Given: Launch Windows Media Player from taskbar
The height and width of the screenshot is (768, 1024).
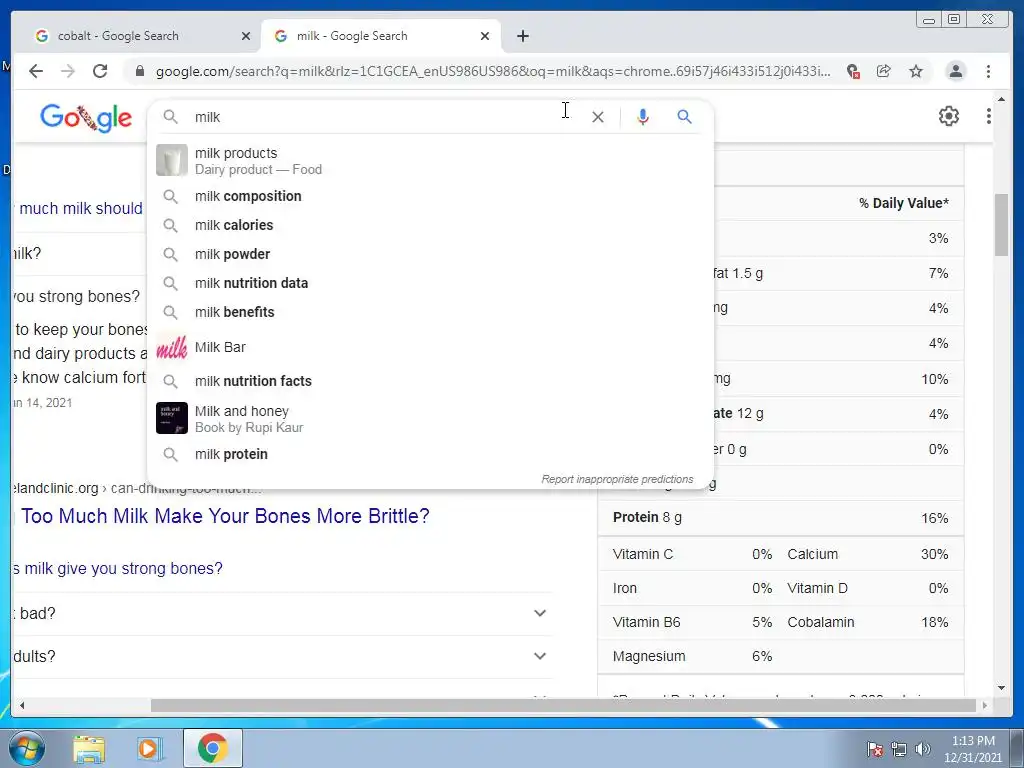Looking at the screenshot, I should [148, 748].
